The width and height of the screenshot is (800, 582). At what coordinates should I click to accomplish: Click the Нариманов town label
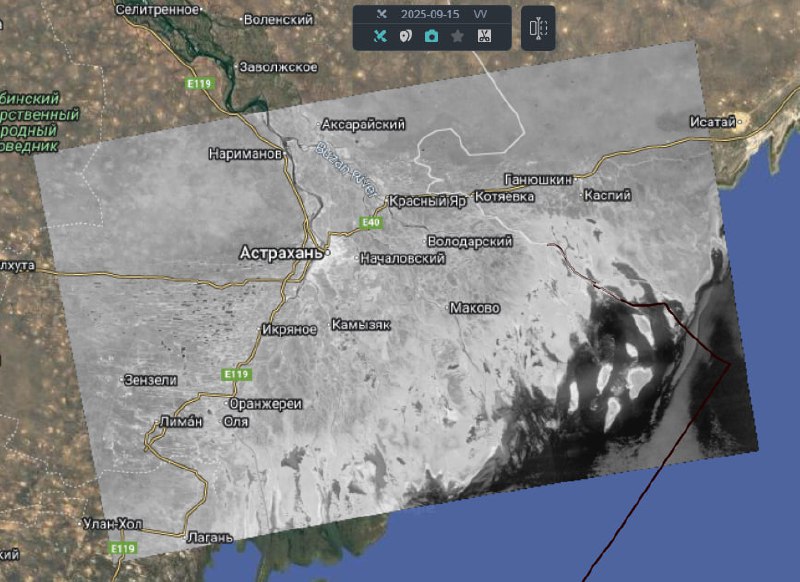coord(245,154)
